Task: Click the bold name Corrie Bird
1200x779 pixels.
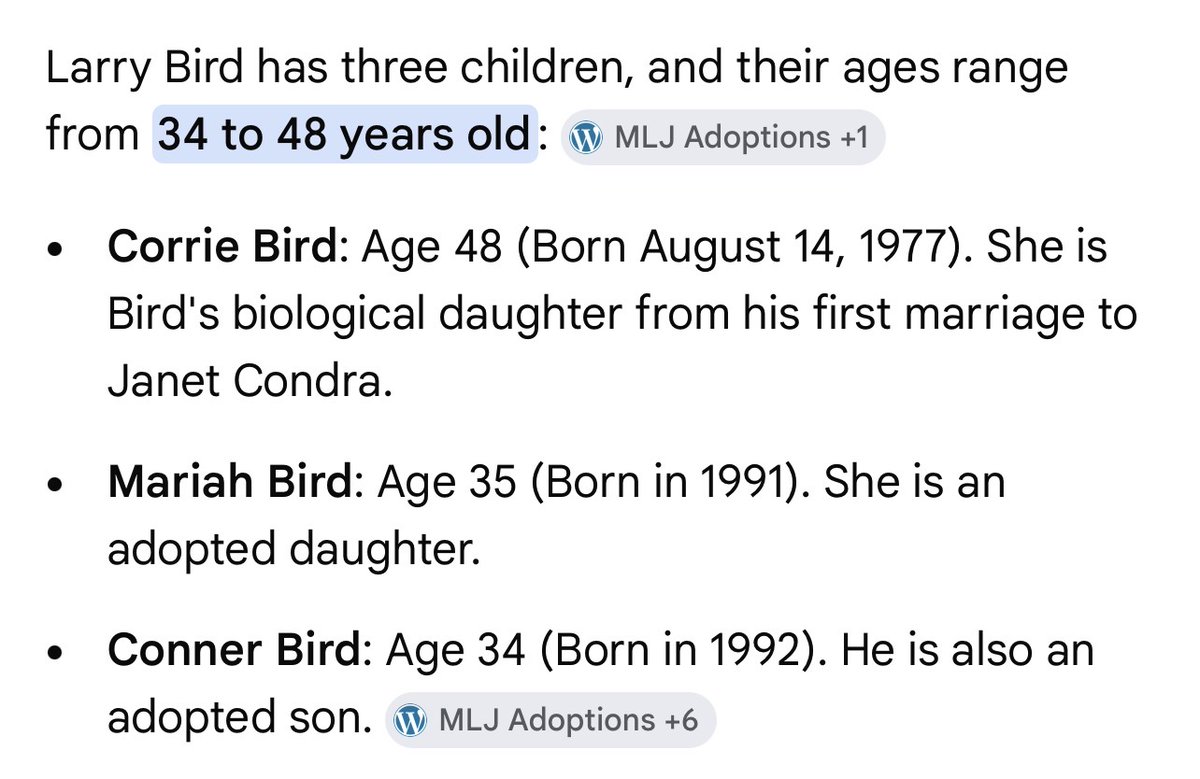Action: click(224, 248)
